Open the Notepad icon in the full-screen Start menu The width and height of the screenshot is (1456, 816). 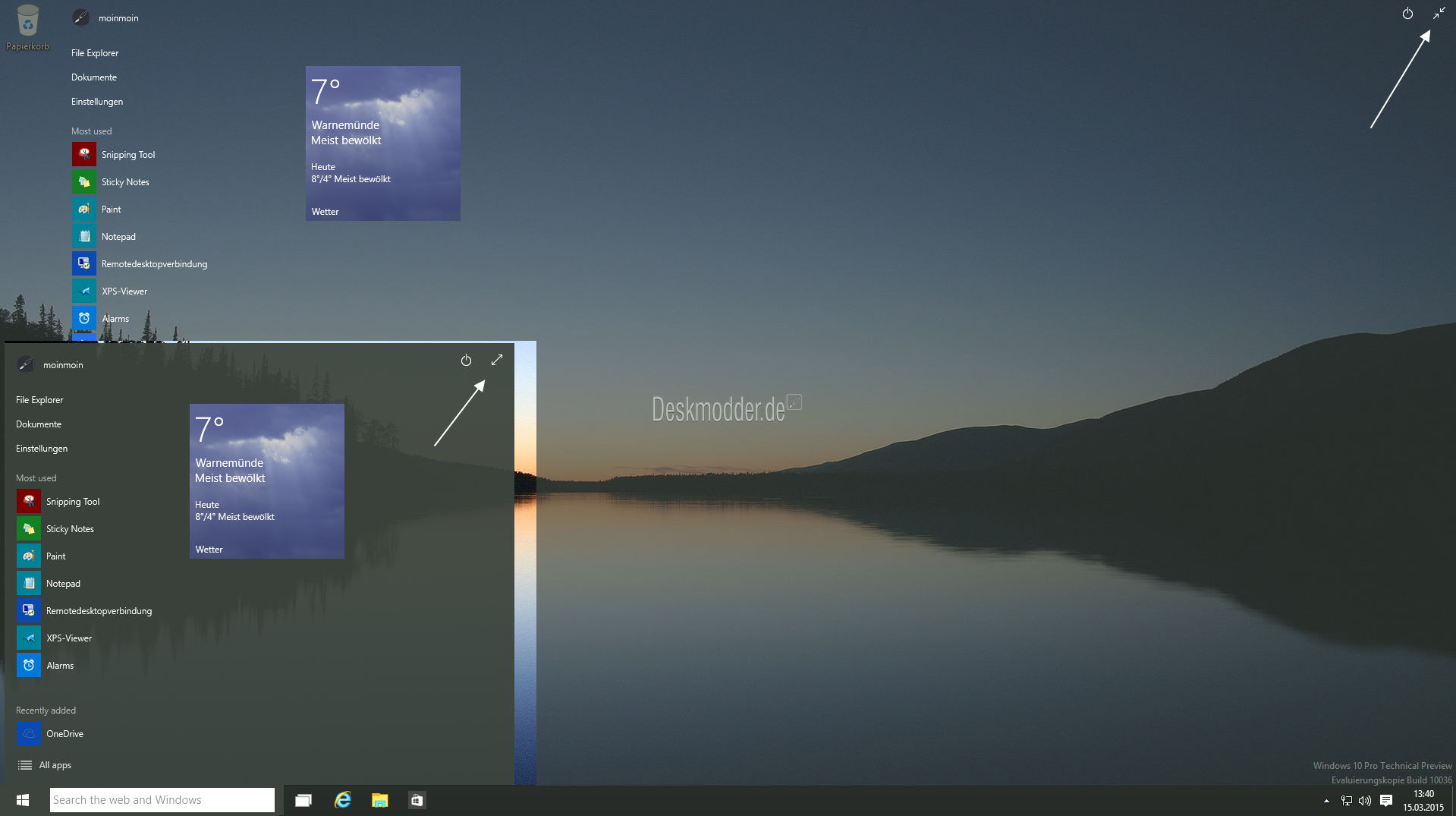(x=84, y=236)
